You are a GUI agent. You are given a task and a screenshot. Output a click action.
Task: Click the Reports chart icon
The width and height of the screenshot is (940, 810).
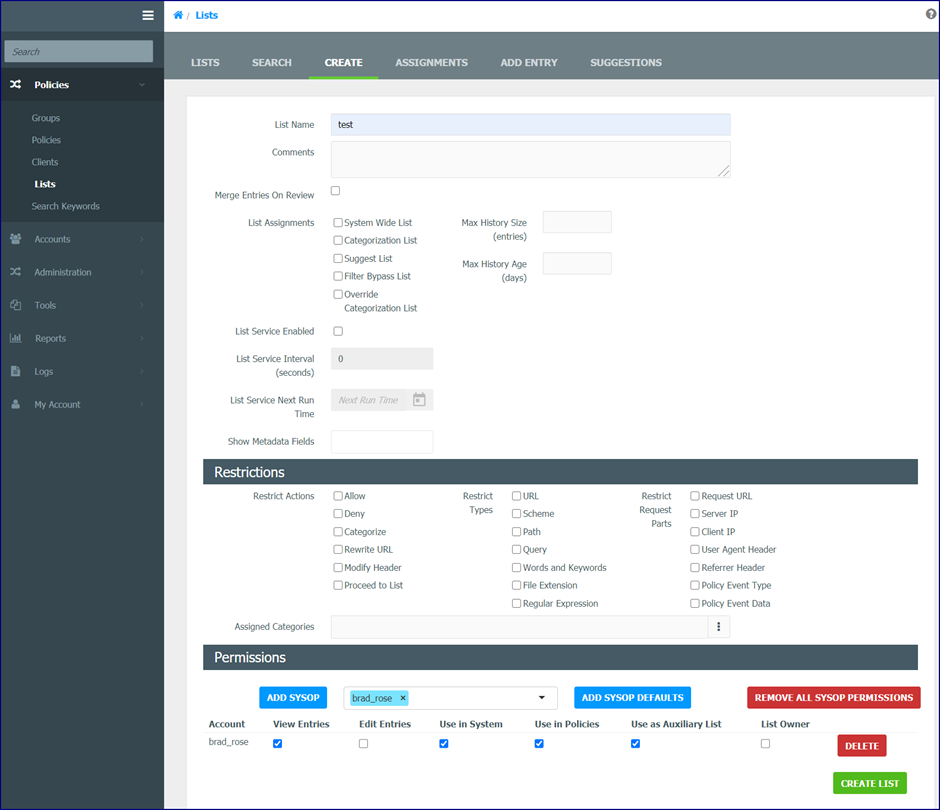[16, 338]
